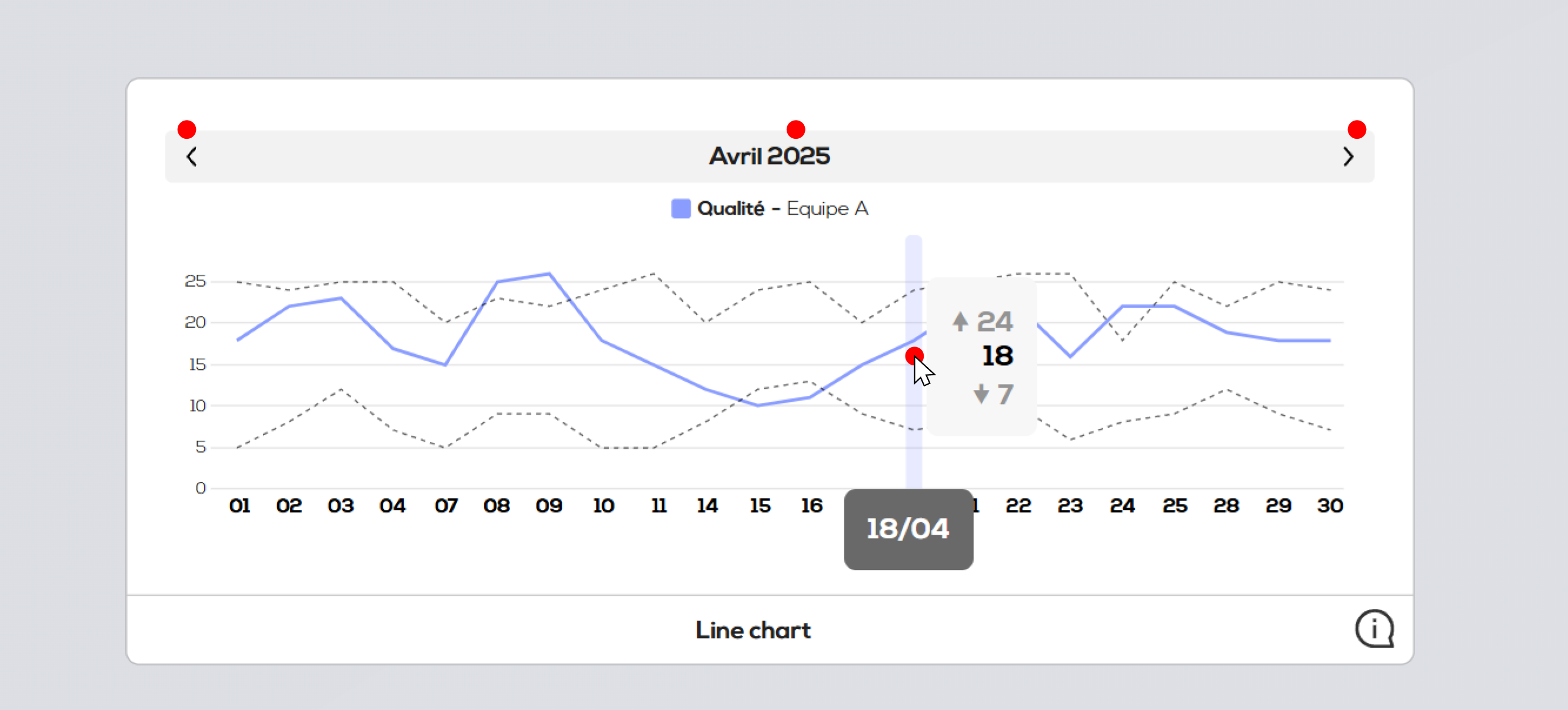Image resolution: width=1568 pixels, height=710 pixels.
Task: Select day 15 on the x-axis
Action: 760,505
